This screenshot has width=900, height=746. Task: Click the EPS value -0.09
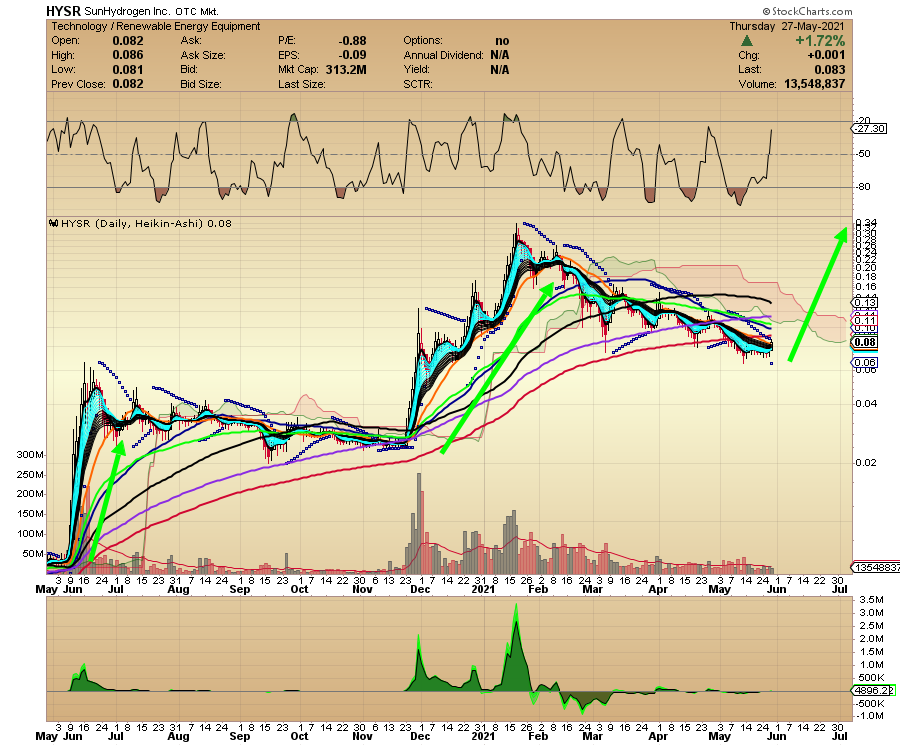tap(352, 55)
